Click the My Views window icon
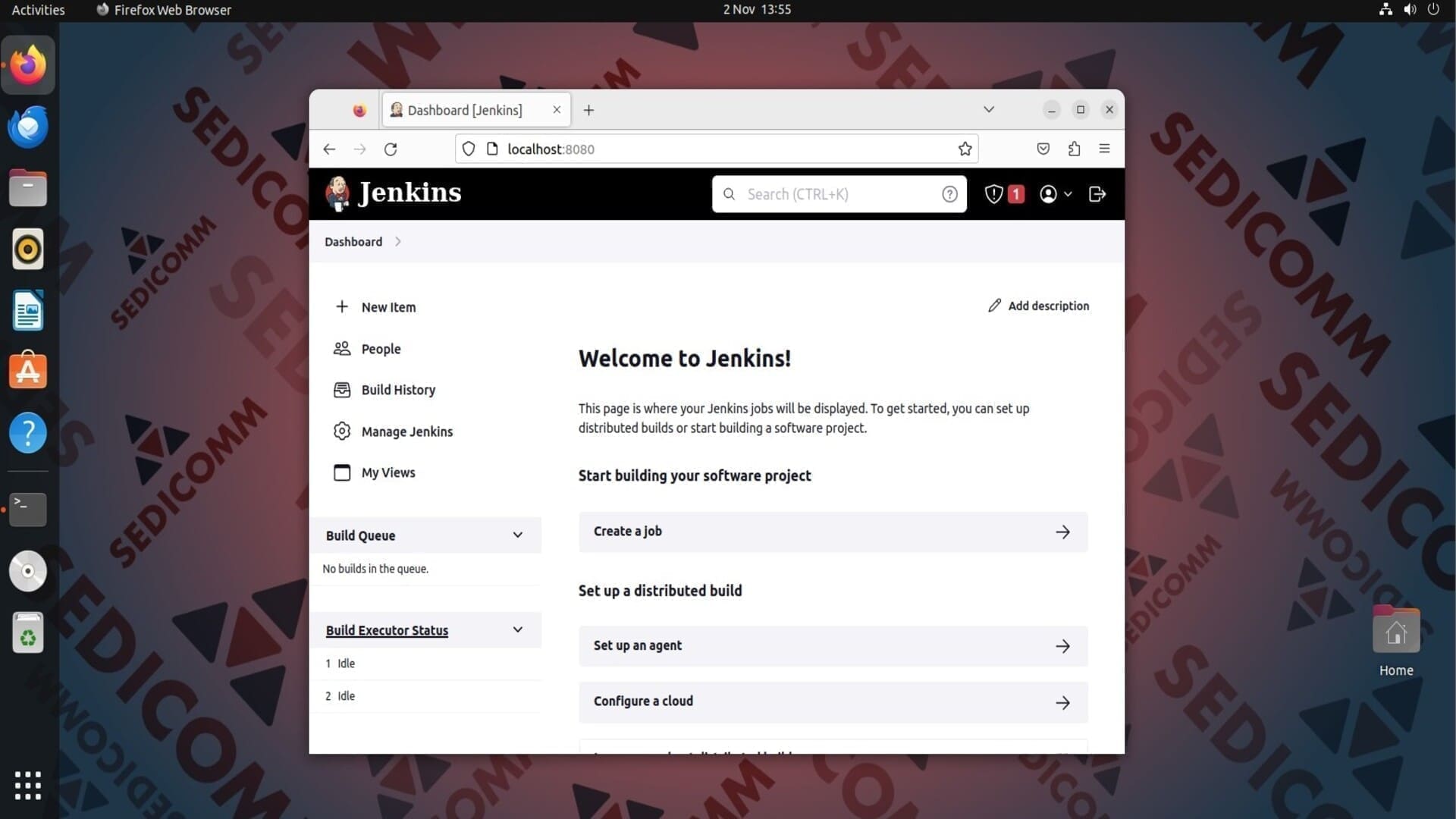Image resolution: width=1456 pixels, height=819 pixels. tap(342, 472)
